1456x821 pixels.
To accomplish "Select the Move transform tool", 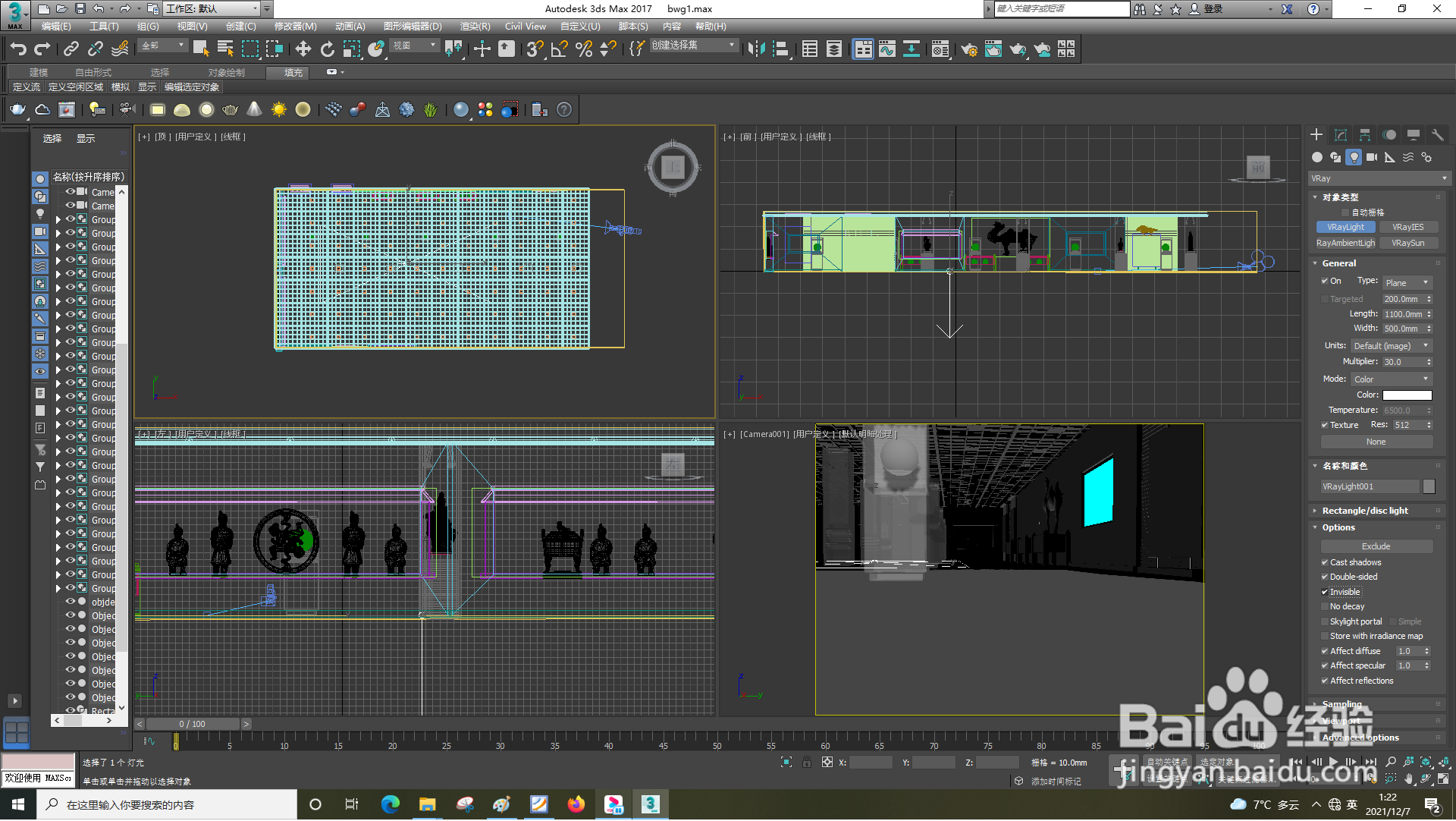I will pyautogui.click(x=303, y=49).
